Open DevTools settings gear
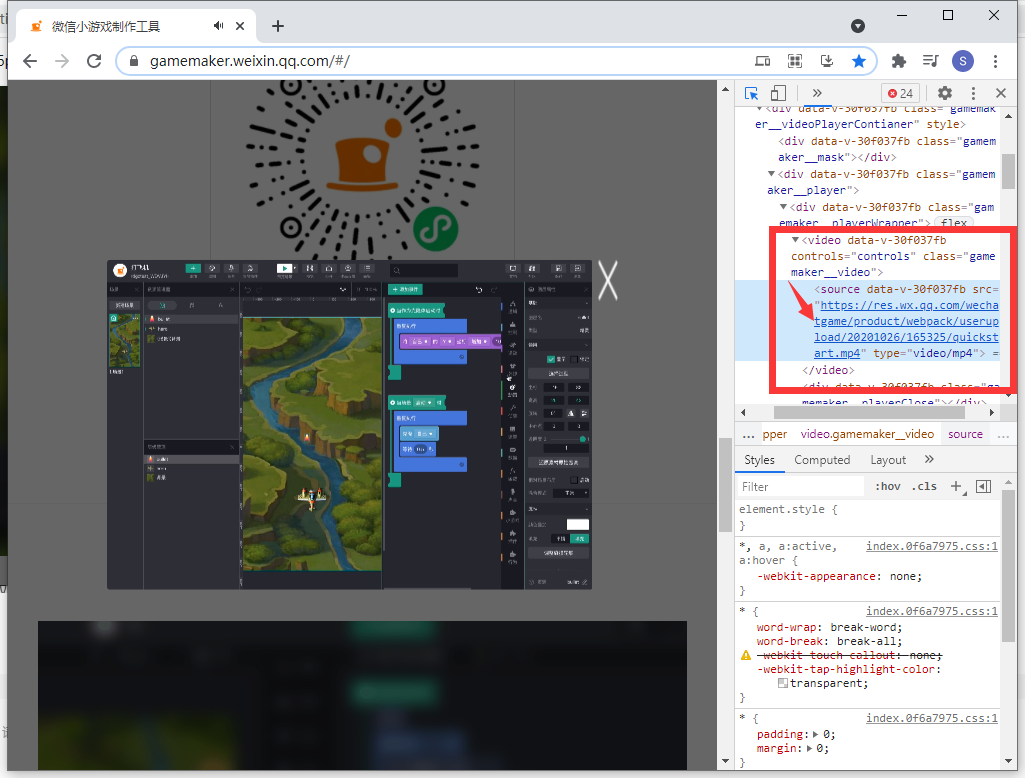 click(x=945, y=93)
